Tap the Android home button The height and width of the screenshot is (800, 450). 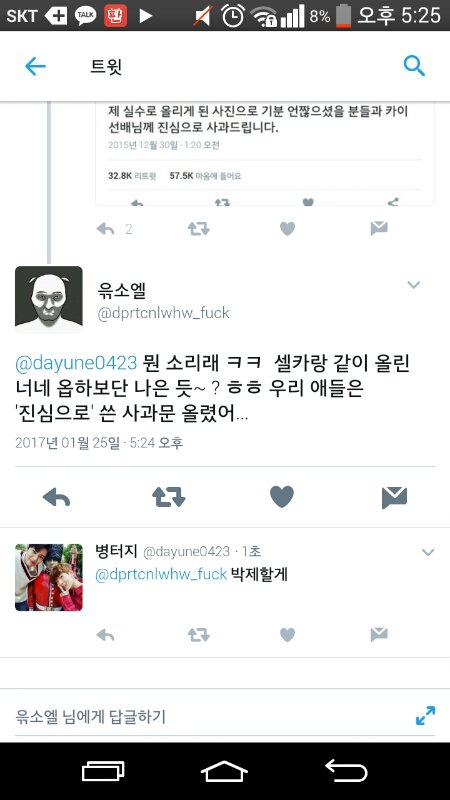point(224,771)
